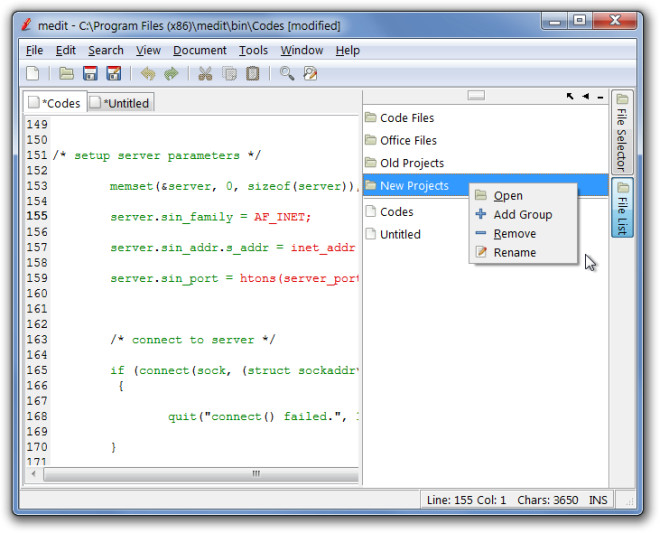Select the File Selector side tab
Image resolution: width=660 pixels, height=533 pixels.
622,132
